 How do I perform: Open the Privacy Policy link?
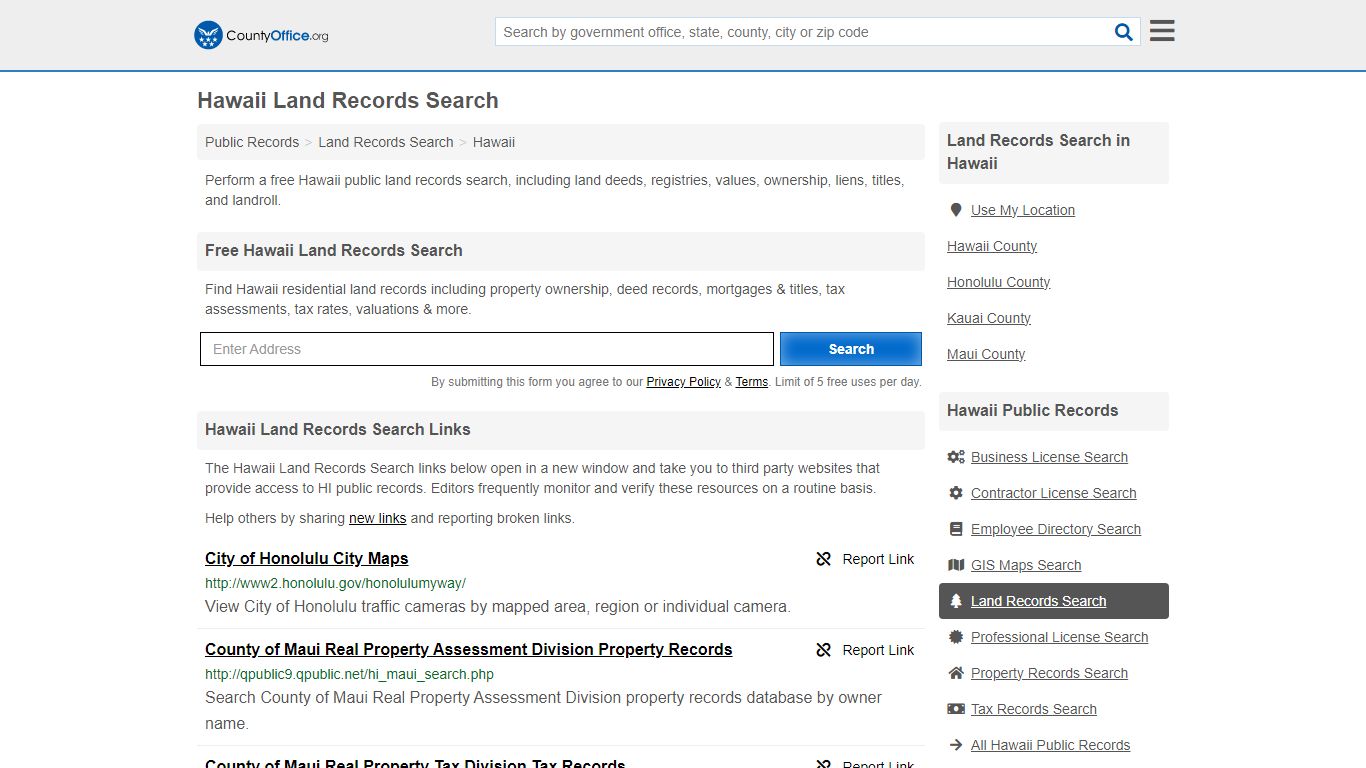(683, 382)
